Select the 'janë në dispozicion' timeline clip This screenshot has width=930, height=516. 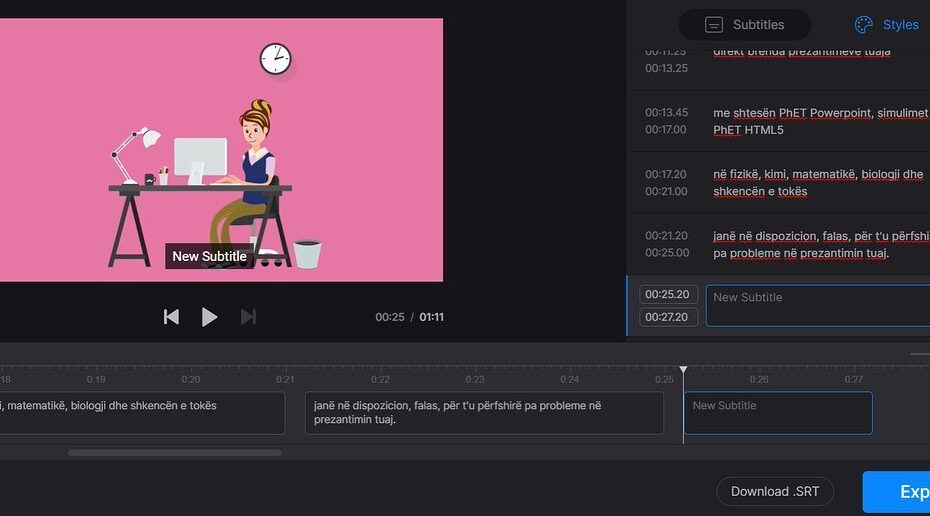tap(484, 413)
